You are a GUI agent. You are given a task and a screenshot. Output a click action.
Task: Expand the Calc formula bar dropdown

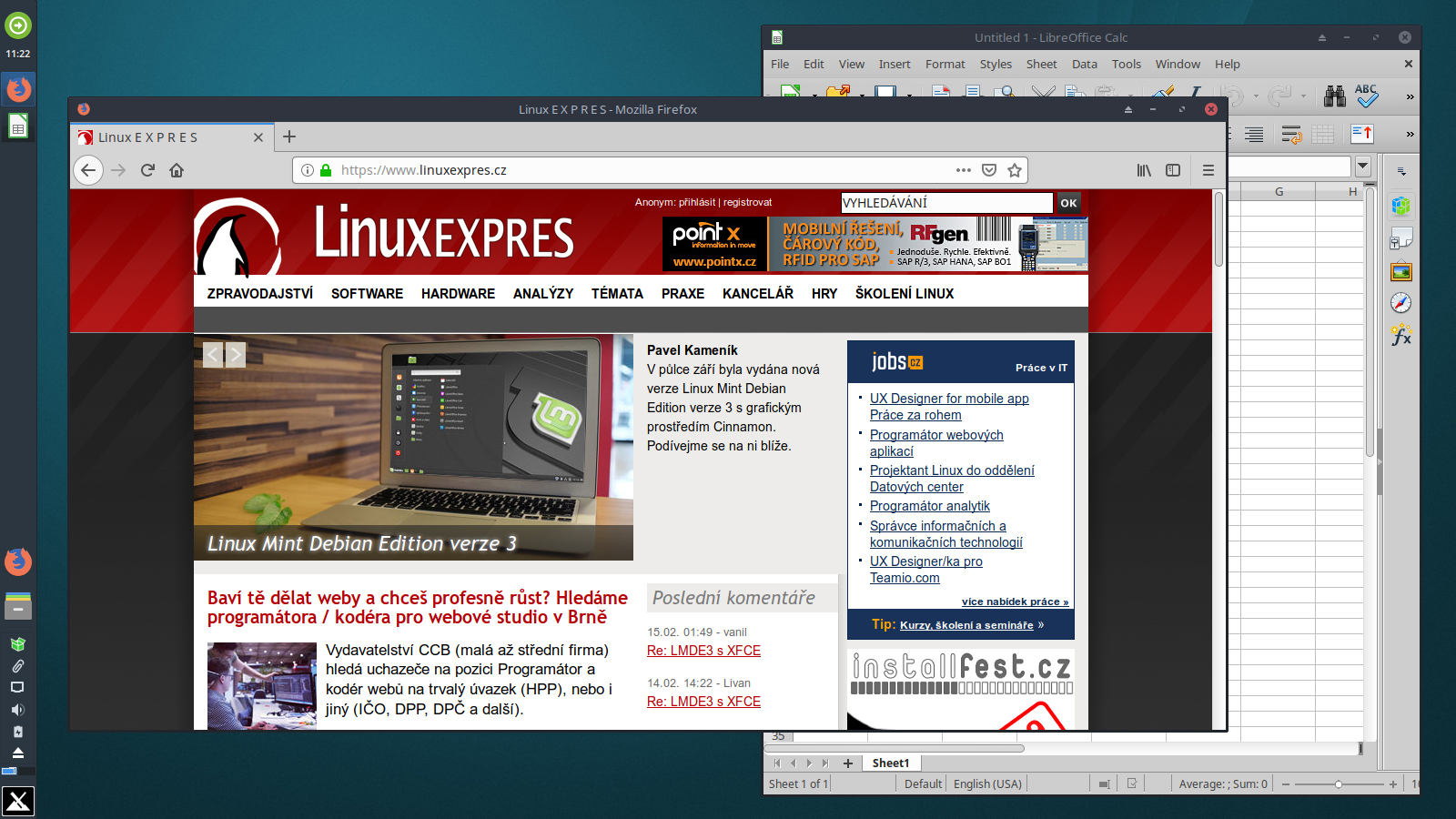(x=1362, y=166)
